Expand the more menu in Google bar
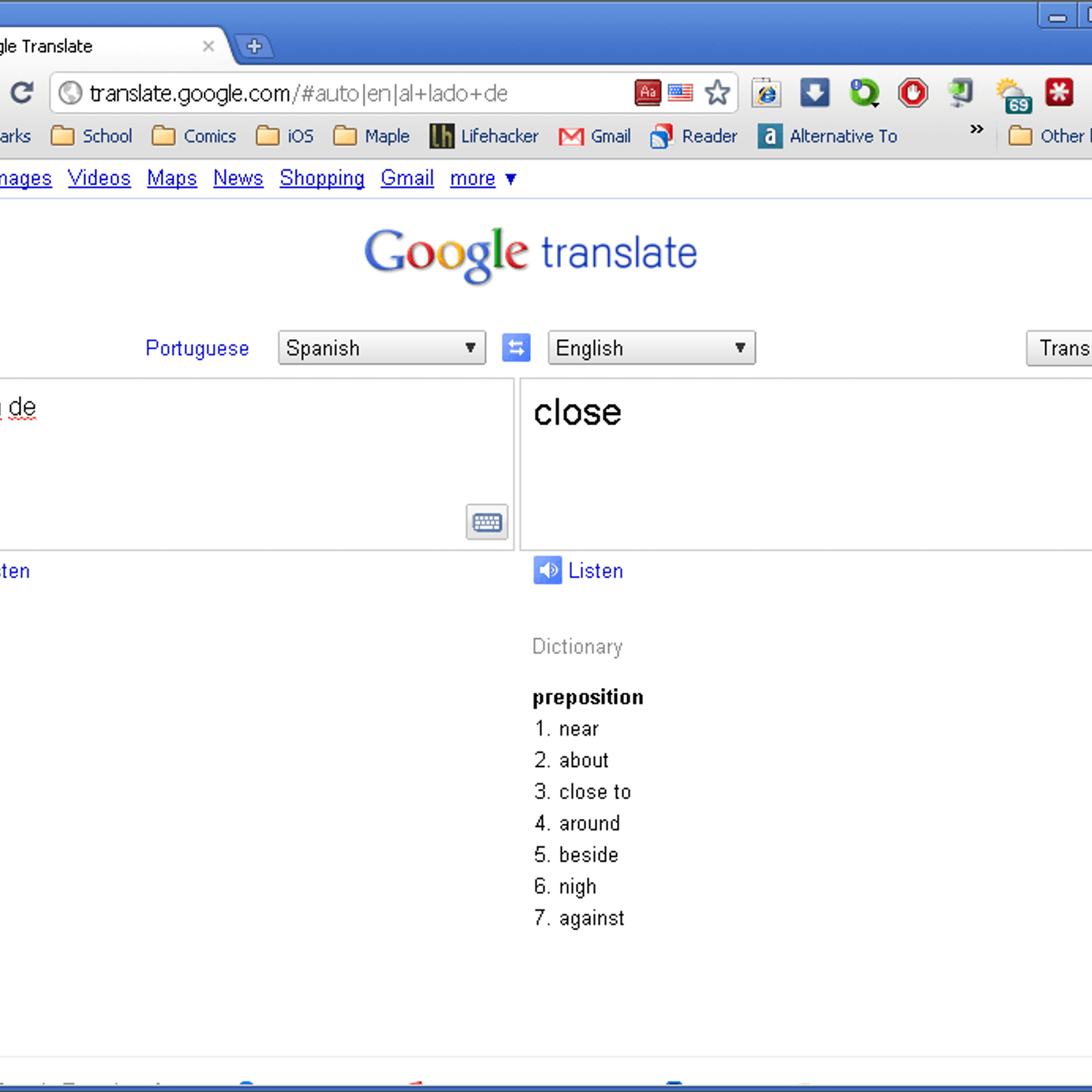 (x=483, y=178)
